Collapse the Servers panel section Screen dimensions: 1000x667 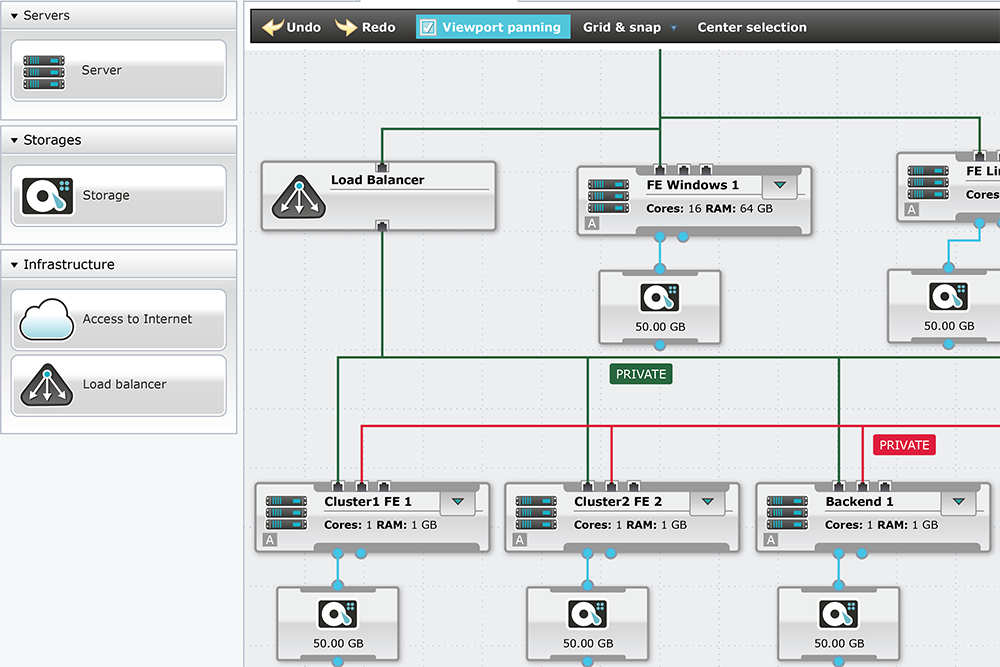click(x=14, y=16)
